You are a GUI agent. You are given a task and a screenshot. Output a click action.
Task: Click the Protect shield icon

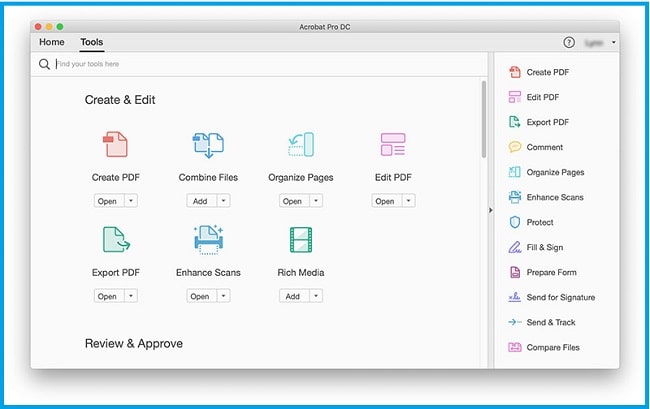tap(514, 222)
